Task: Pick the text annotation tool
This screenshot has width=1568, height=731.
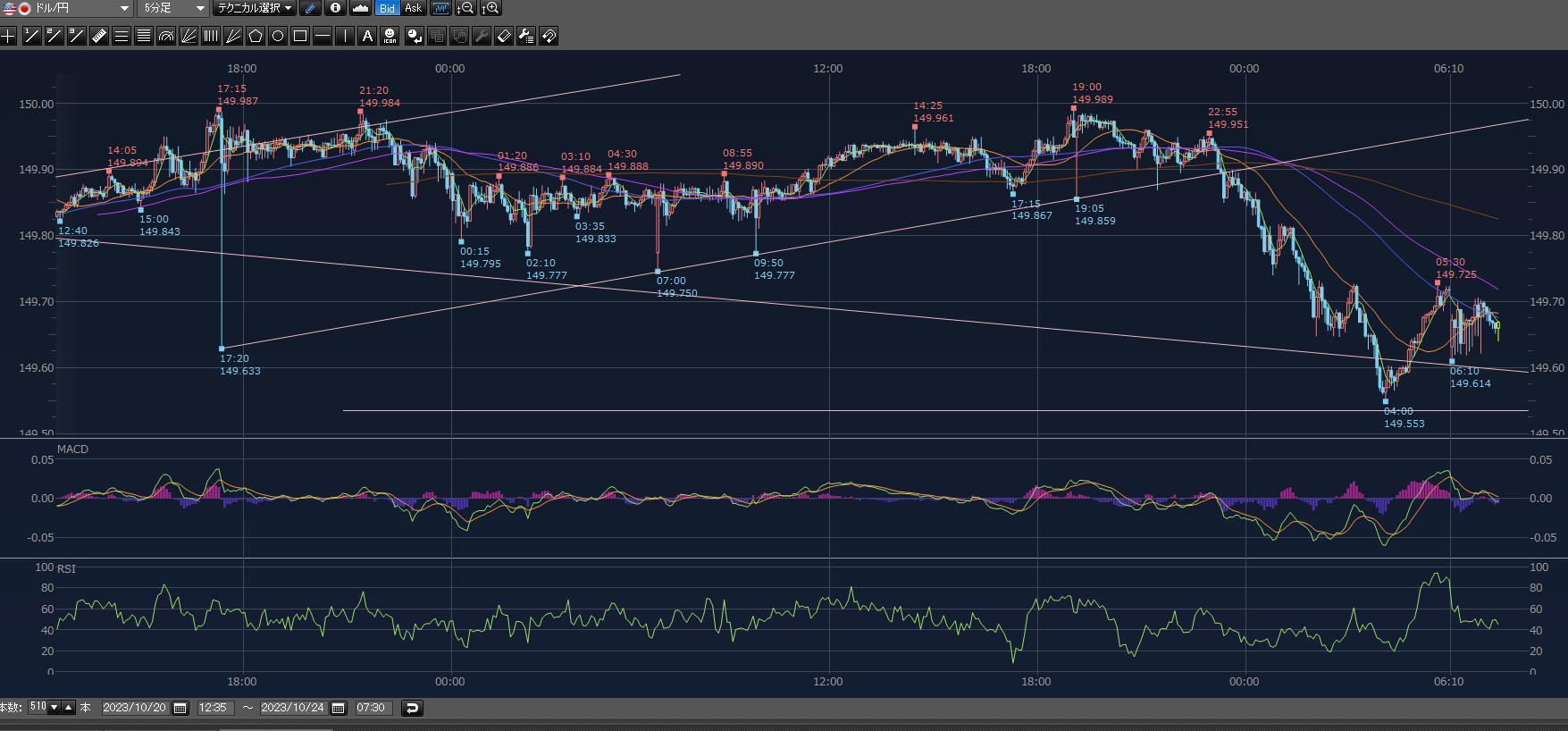Action: click(367, 36)
